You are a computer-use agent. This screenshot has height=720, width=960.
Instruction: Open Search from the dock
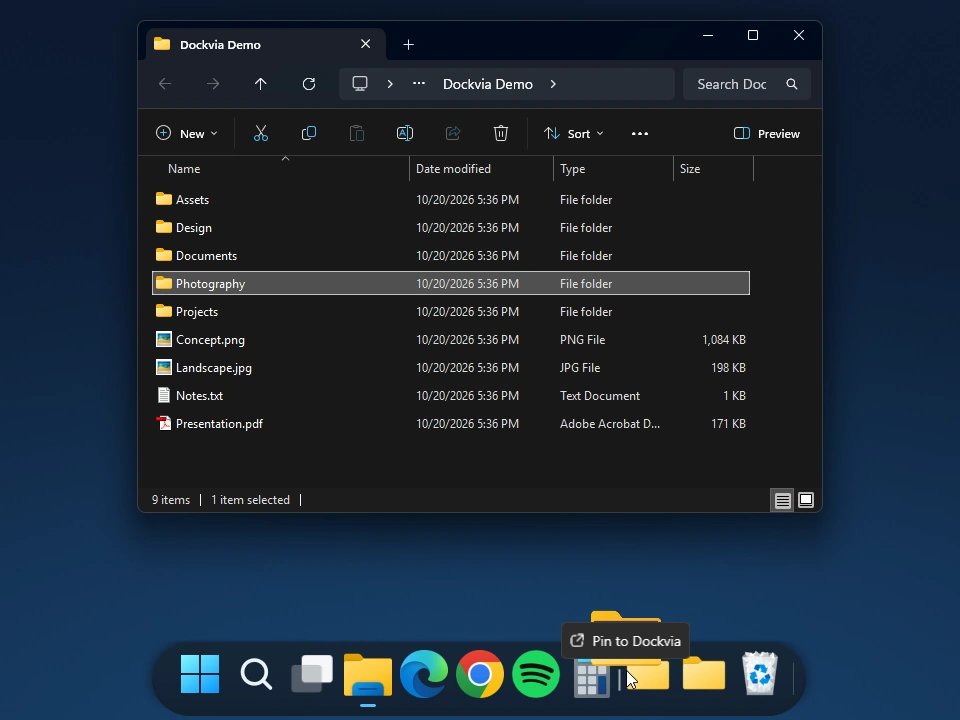pos(256,674)
